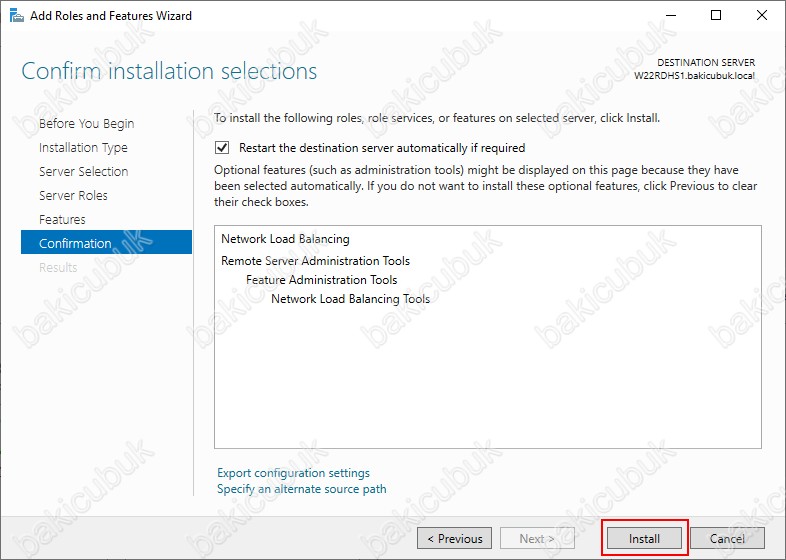The width and height of the screenshot is (786, 560).
Task: Click the Add Roles and Features Wizard title icon
Action: 17,16
